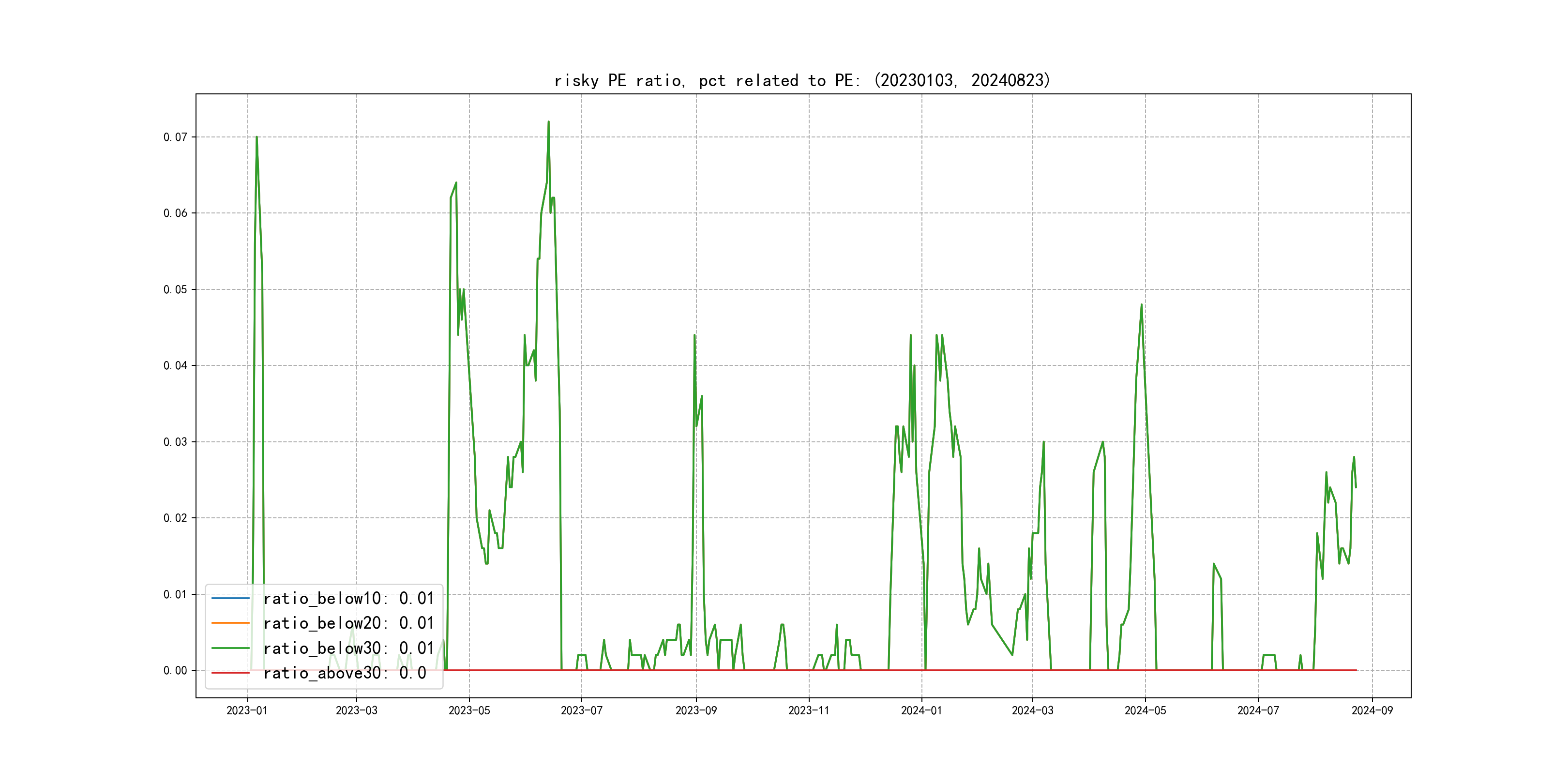Viewport: 1568px width, 784px height.
Task: Click the 0.04 y-axis tick label
Action: click(x=175, y=365)
